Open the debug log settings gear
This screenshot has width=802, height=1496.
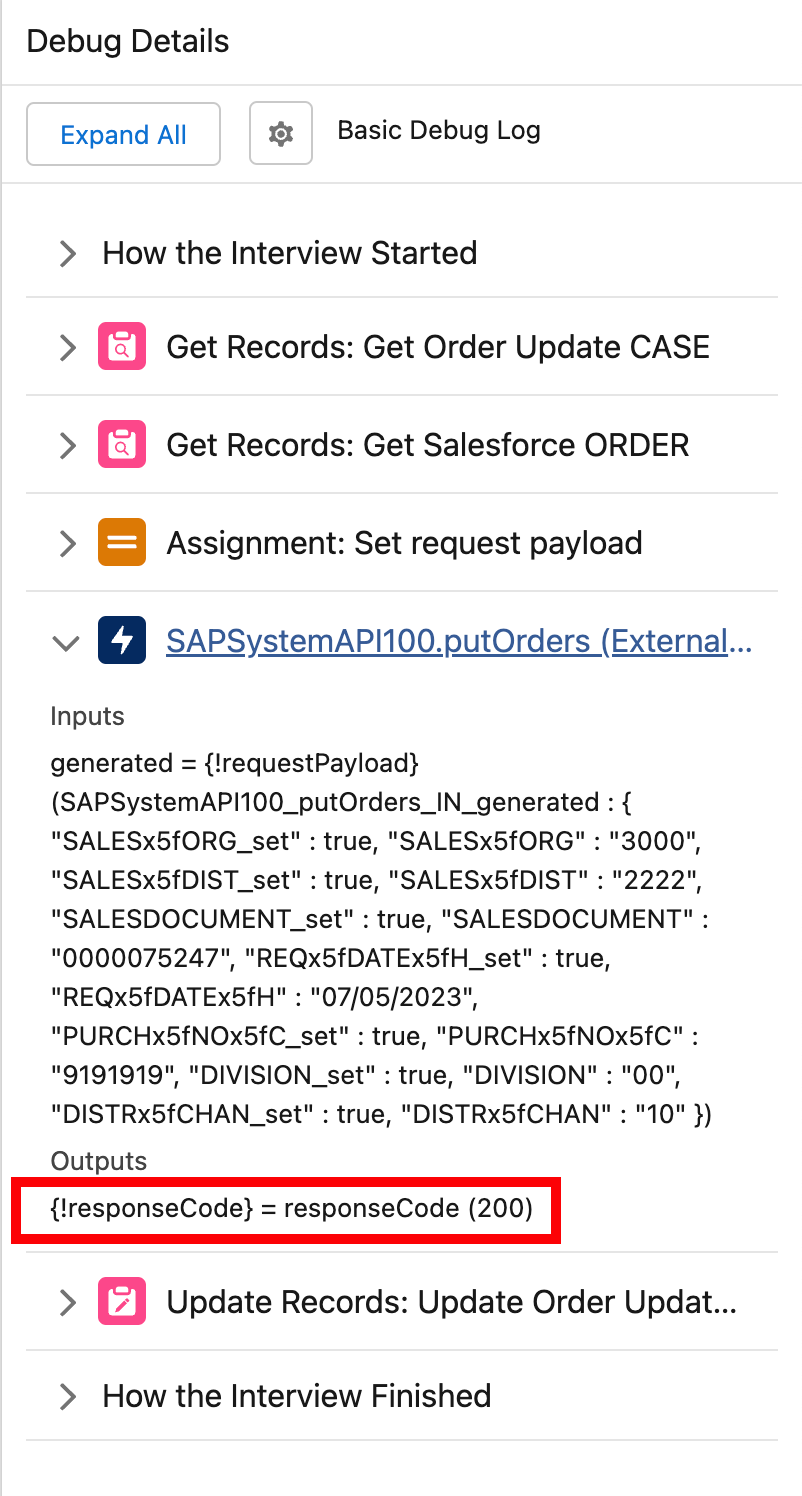pos(281,133)
